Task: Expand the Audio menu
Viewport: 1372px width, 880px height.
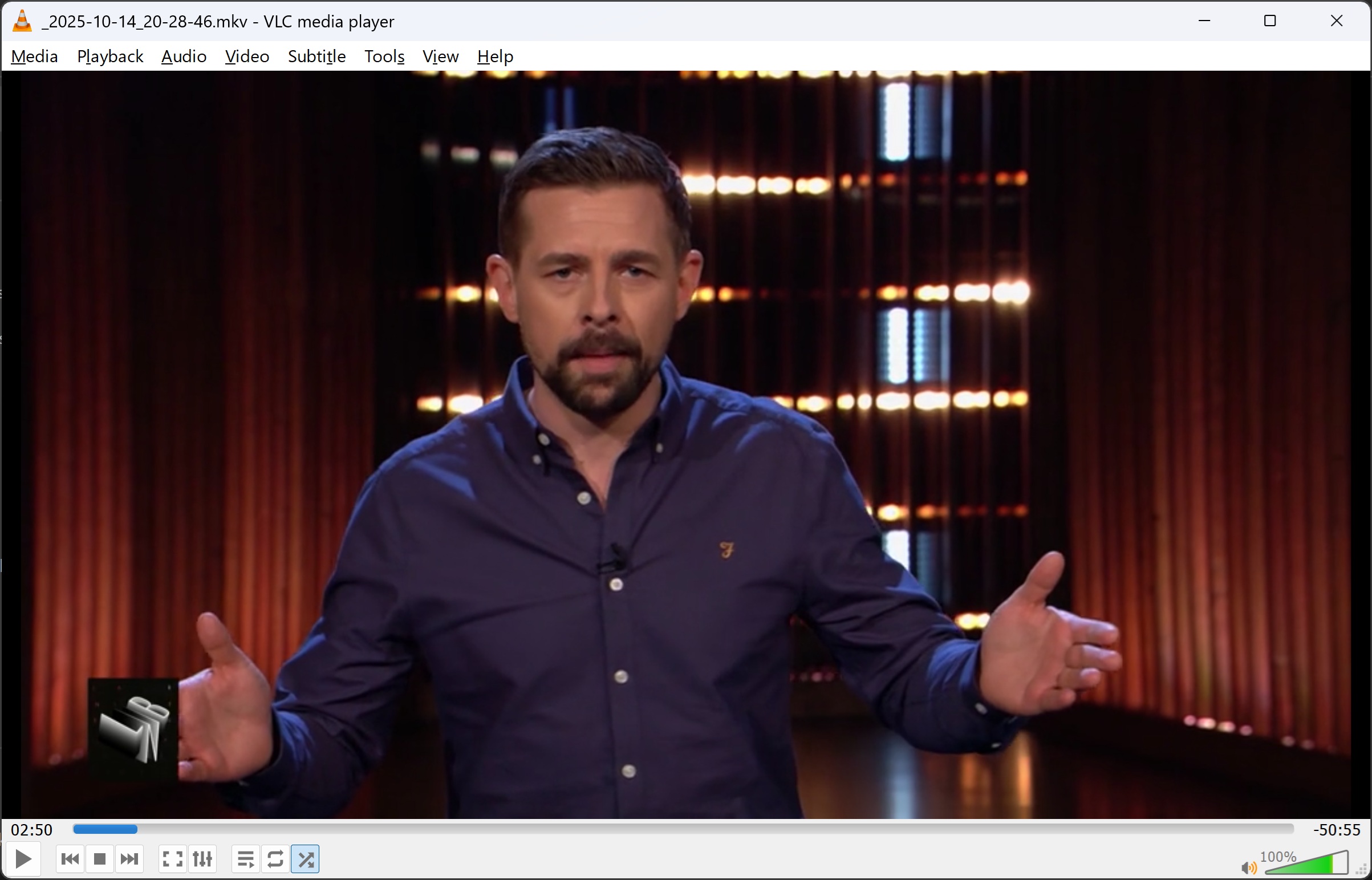Action: click(x=184, y=56)
